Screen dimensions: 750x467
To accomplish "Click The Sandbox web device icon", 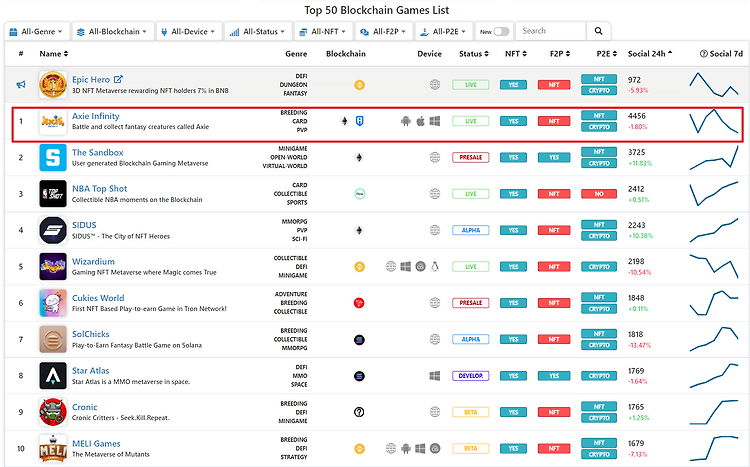I will click(435, 157).
